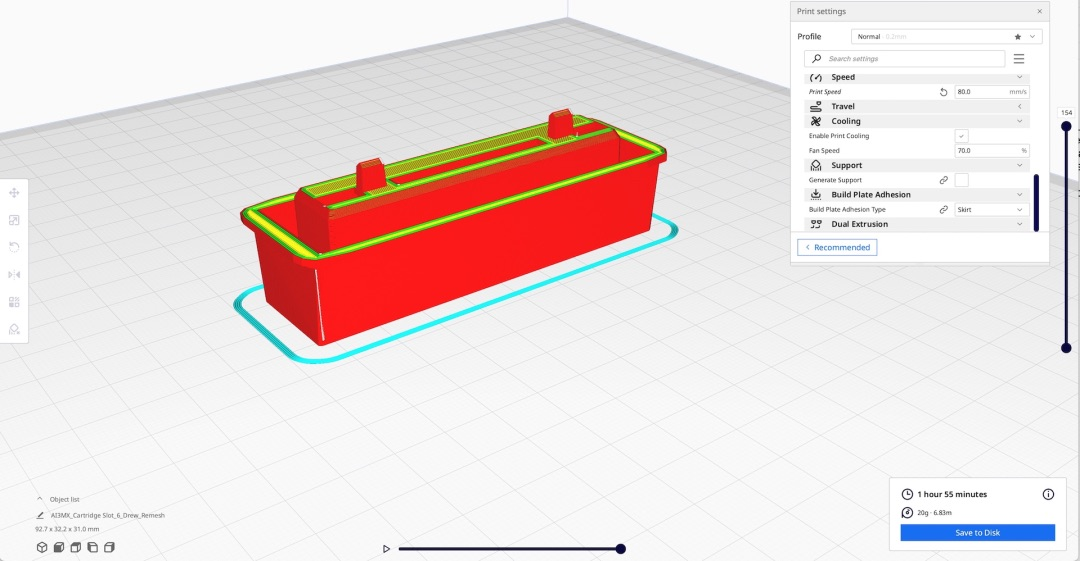This screenshot has width=1080, height=561.
Task: Select the Move tool in left toolbar
Action: (x=14, y=193)
